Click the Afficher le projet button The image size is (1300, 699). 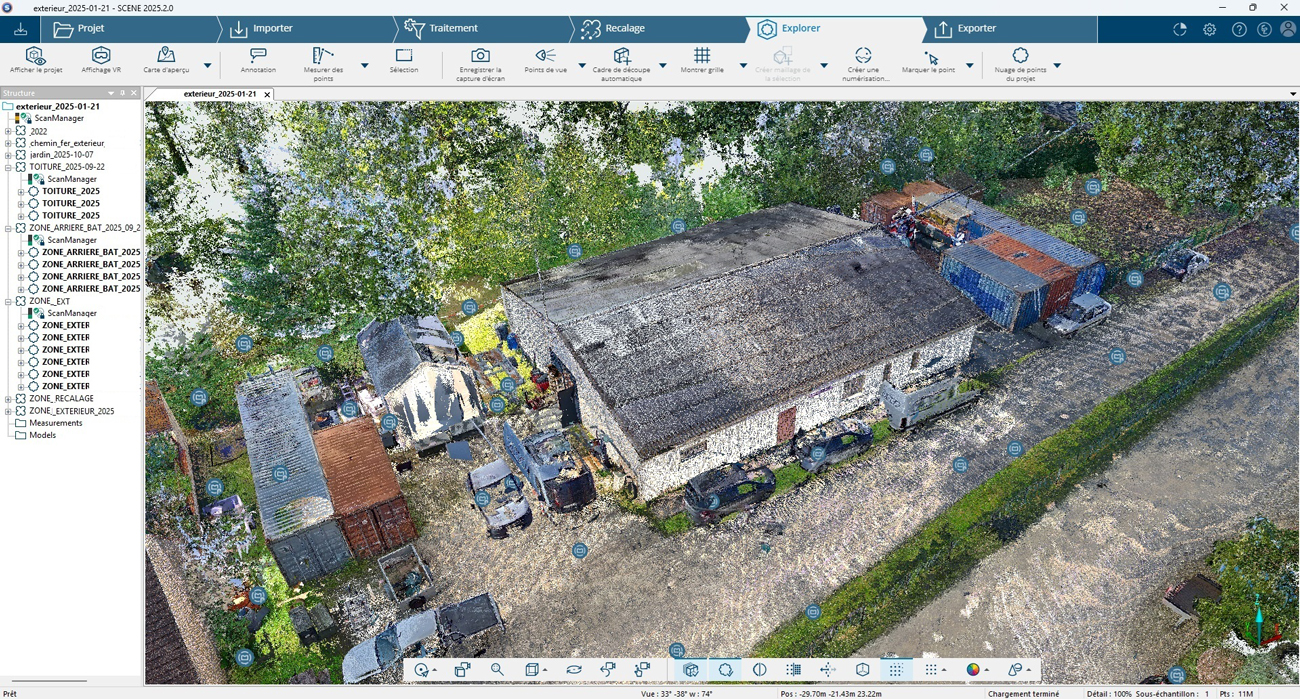(x=36, y=56)
